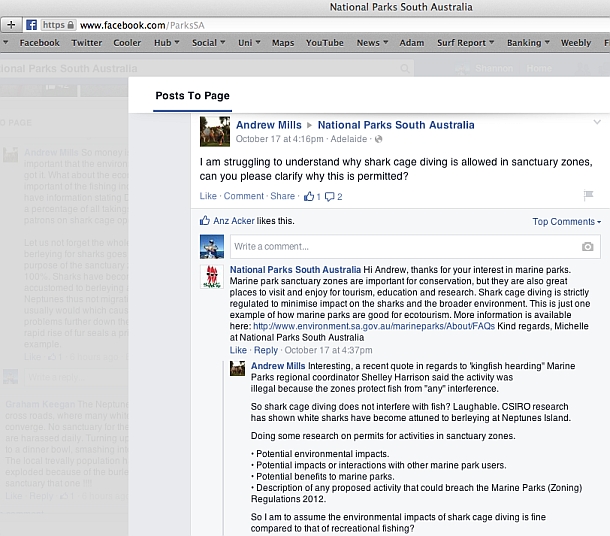Click the flag report icon on post
The height and width of the screenshot is (536, 610).
pos(588,194)
